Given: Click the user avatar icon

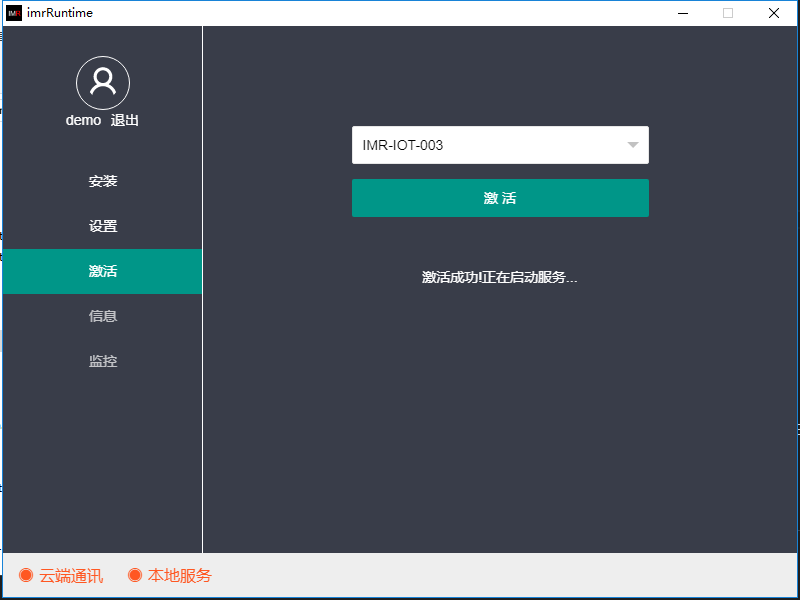Looking at the screenshot, I should pos(103,83).
